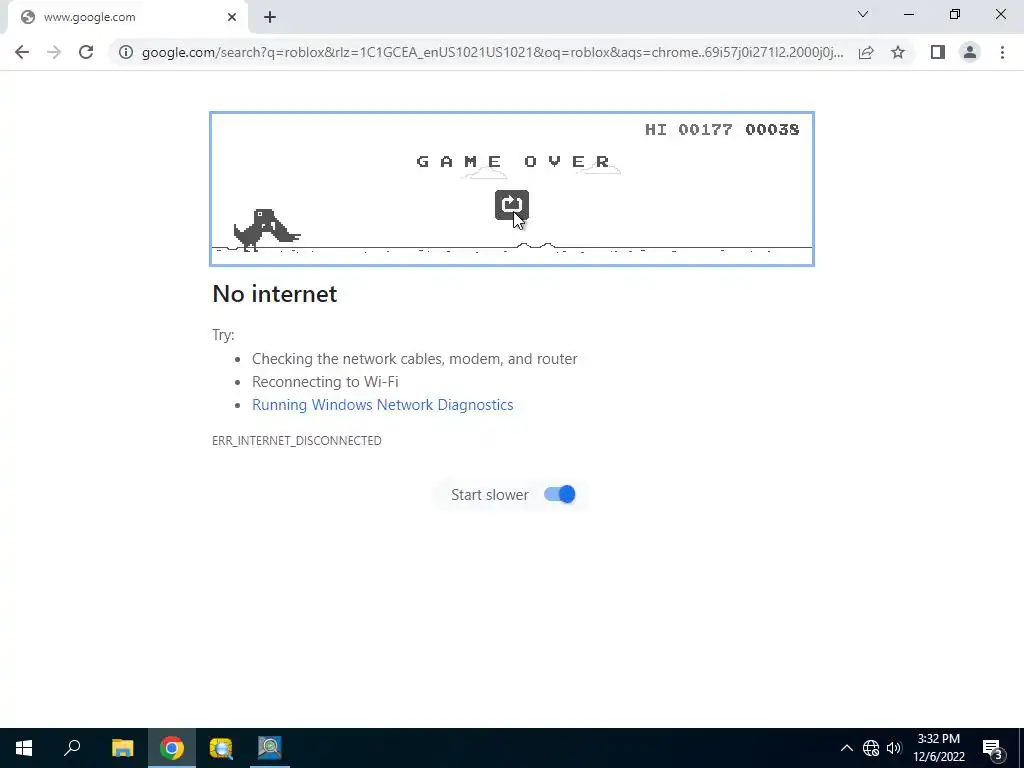Open the tab search dropdown

[x=863, y=14]
